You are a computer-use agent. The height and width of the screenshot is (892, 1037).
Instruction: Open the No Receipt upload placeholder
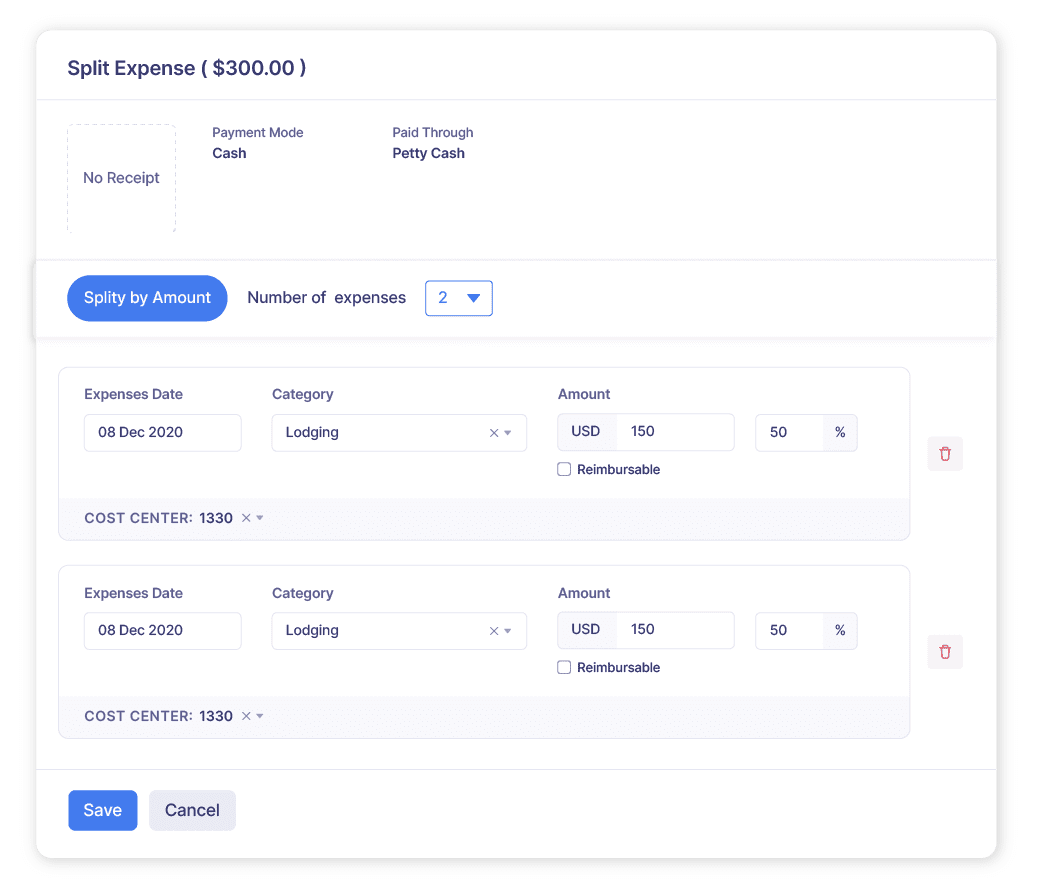pyautogui.click(x=121, y=178)
